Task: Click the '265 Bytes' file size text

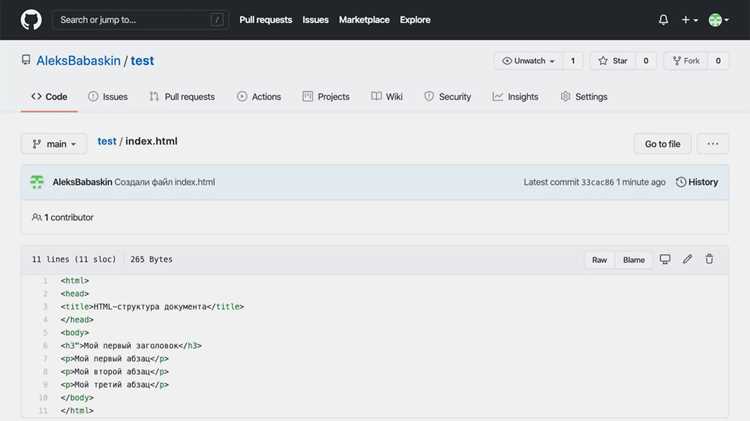Action: coord(151,259)
